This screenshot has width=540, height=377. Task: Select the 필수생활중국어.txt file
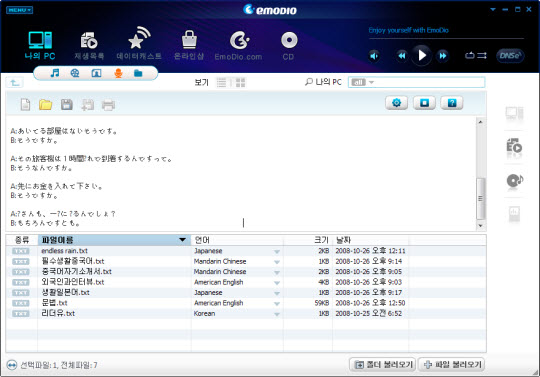coord(73,261)
